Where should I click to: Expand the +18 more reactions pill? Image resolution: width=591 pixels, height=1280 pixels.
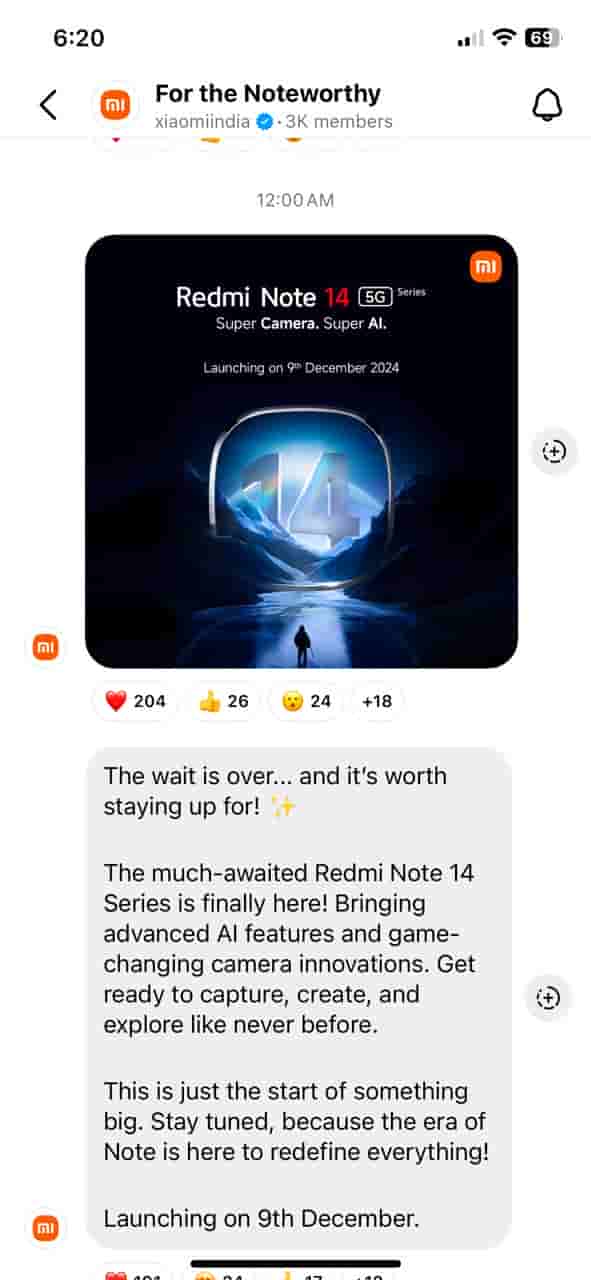(x=377, y=701)
